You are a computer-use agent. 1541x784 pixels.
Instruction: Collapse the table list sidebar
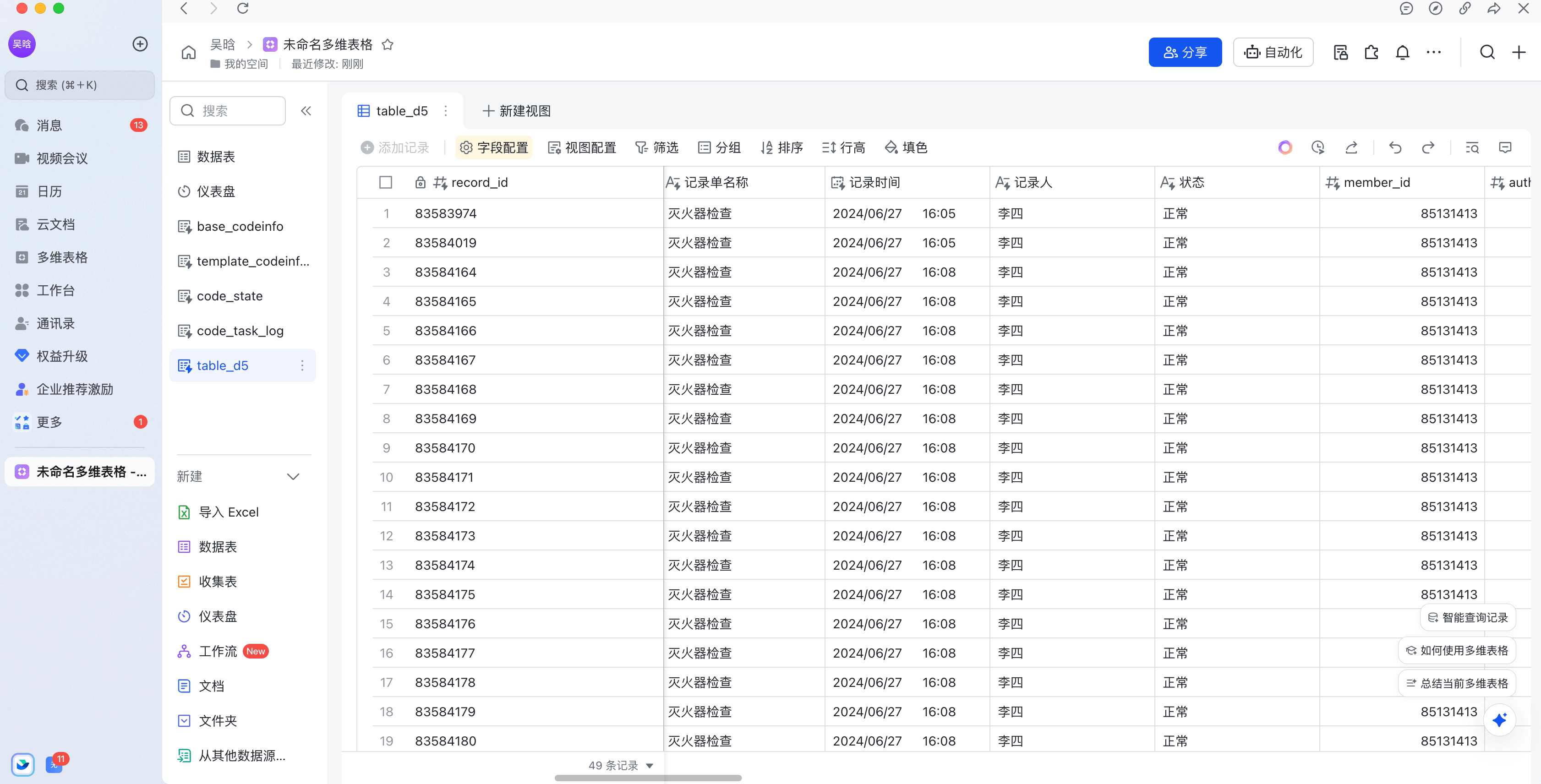click(x=306, y=111)
